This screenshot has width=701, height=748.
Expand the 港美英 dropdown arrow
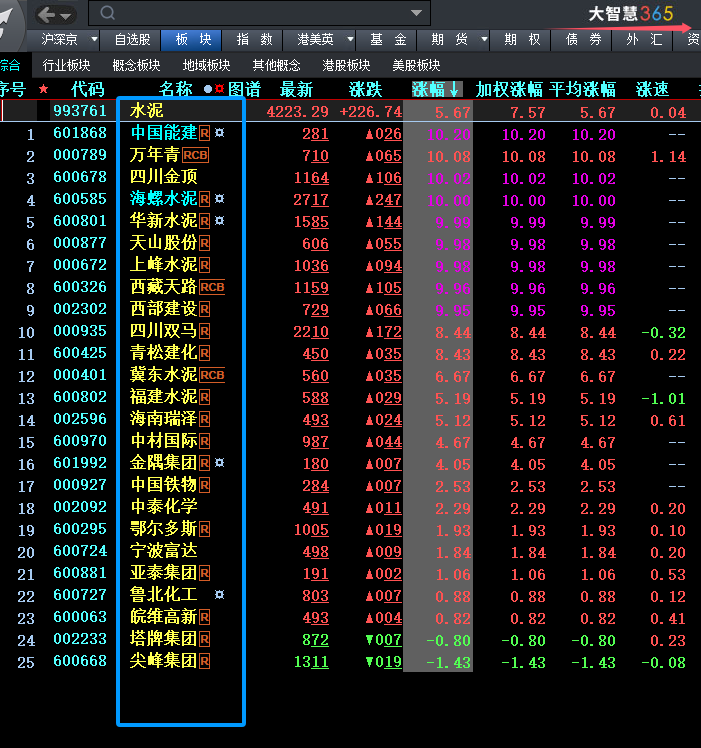[350, 39]
